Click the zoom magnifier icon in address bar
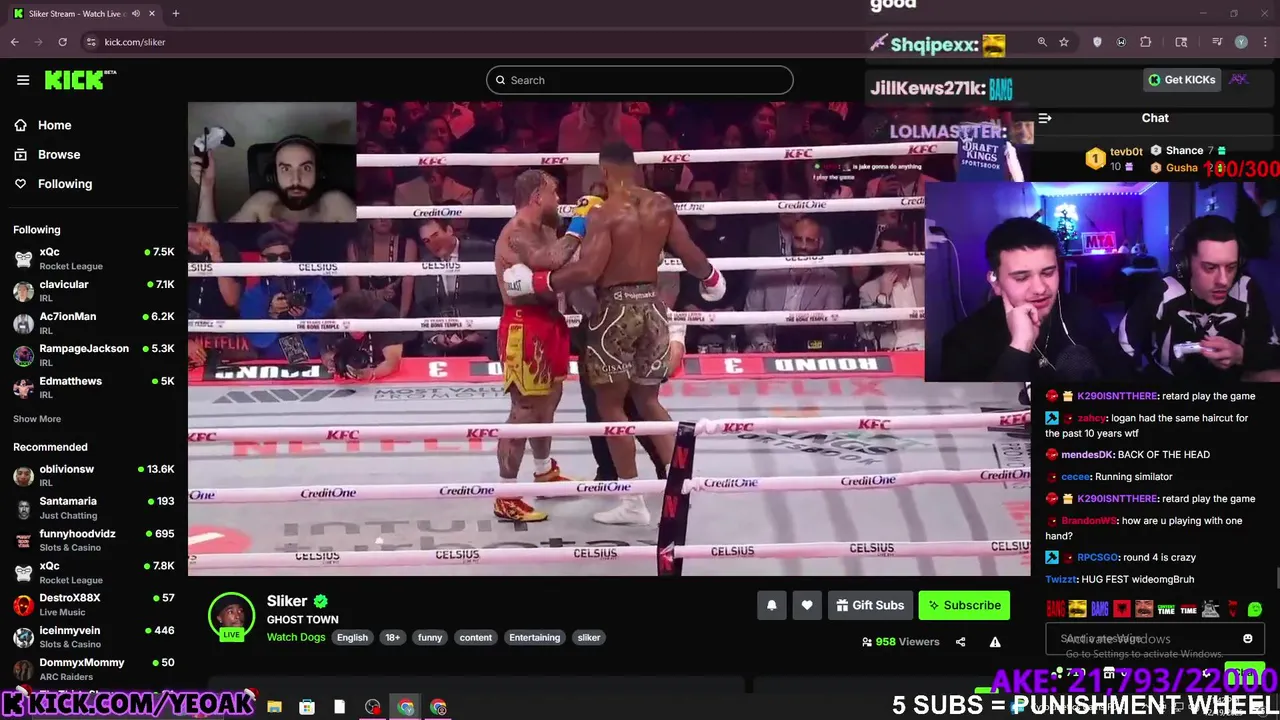The image size is (1280, 720). (1042, 42)
